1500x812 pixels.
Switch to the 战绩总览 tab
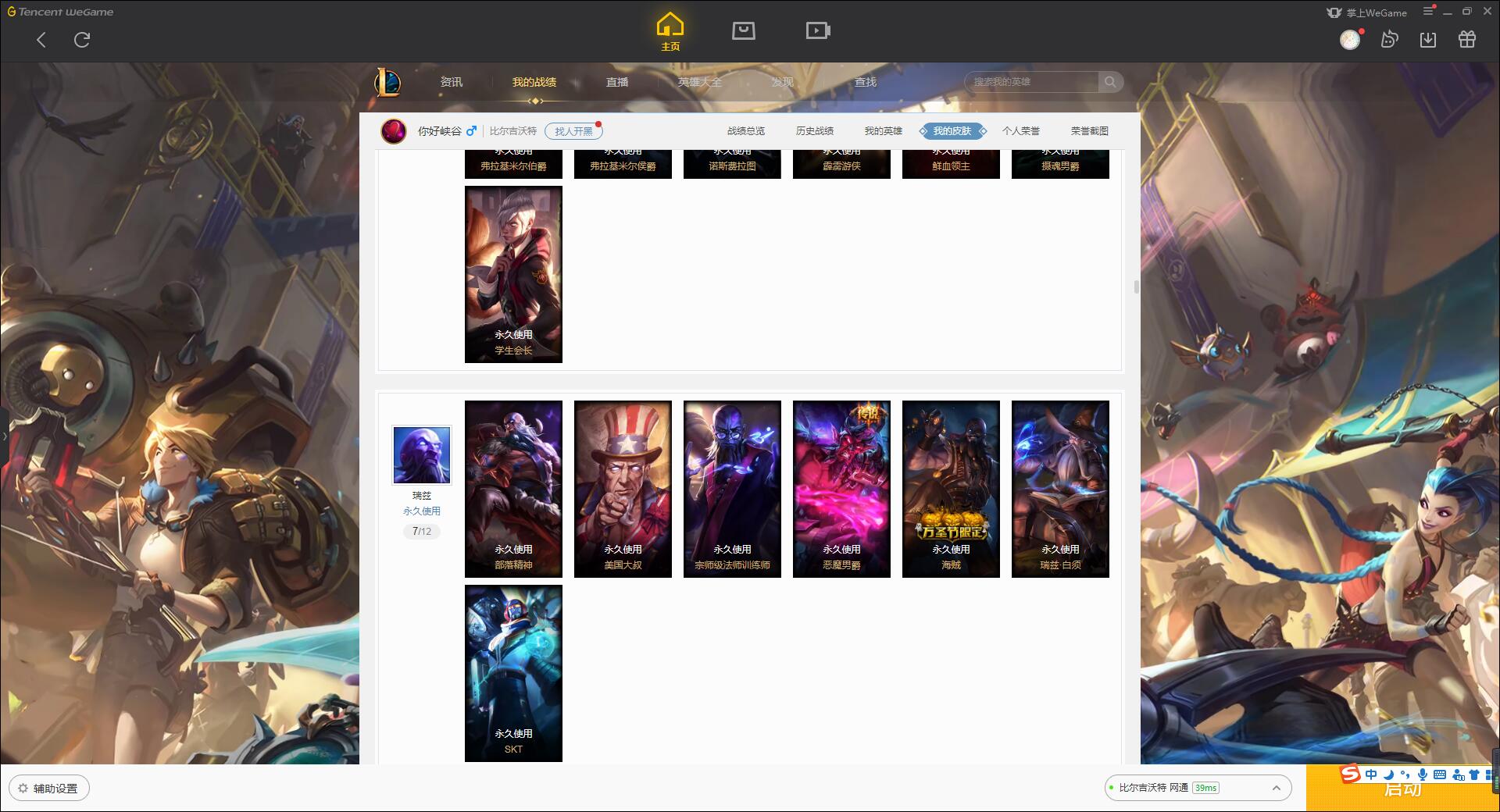746,131
